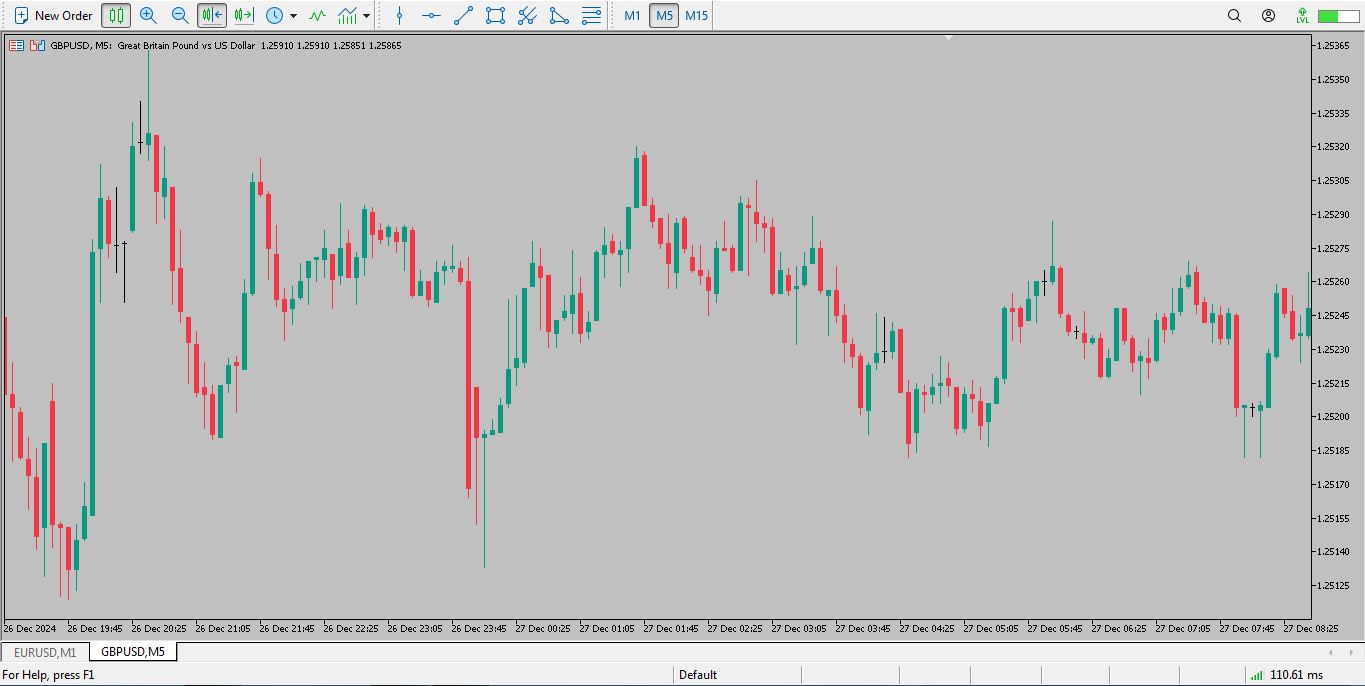Open the user account profile icon
1365x686 pixels.
[x=1268, y=15]
